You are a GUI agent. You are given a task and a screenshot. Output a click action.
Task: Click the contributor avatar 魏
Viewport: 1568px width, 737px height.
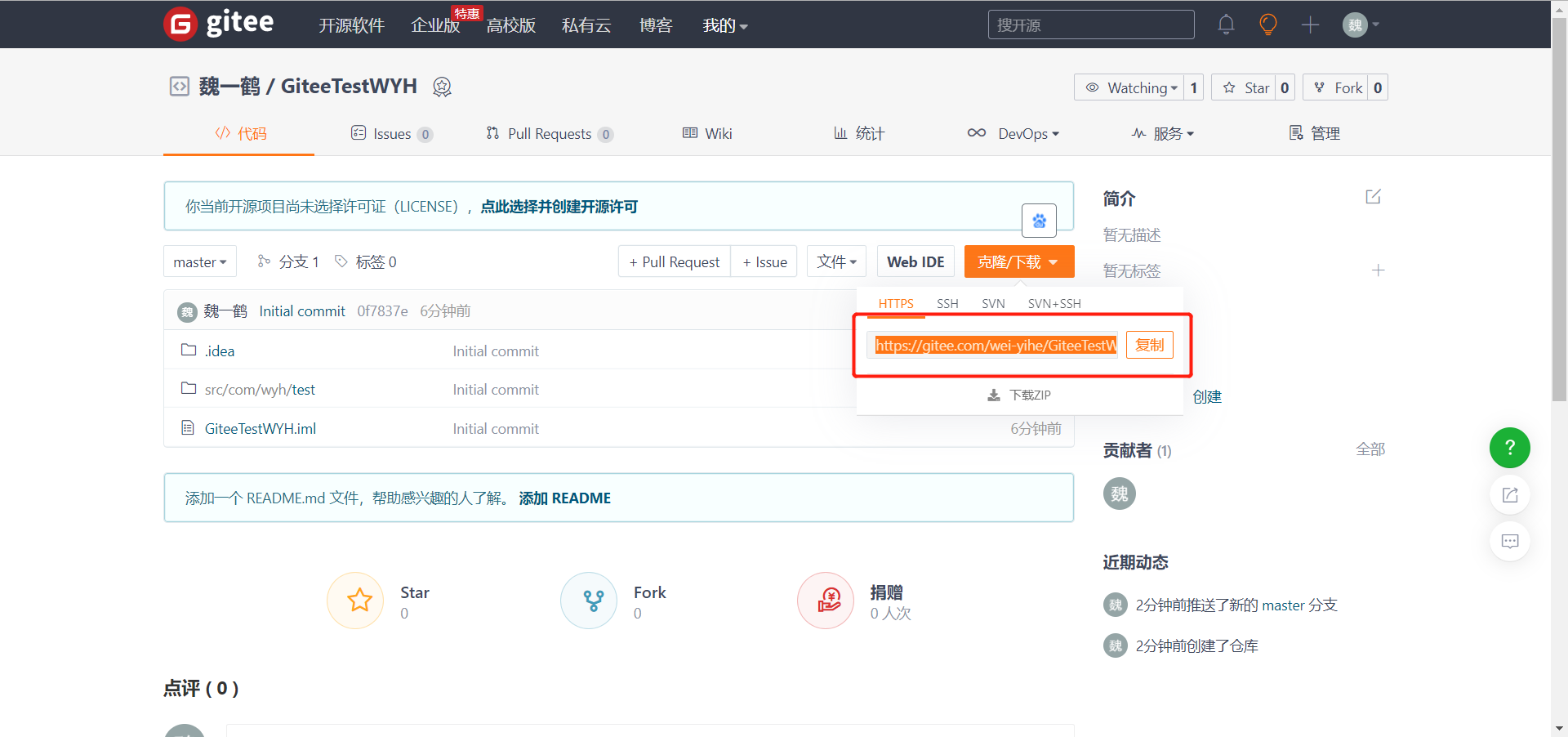(1120, 494)
